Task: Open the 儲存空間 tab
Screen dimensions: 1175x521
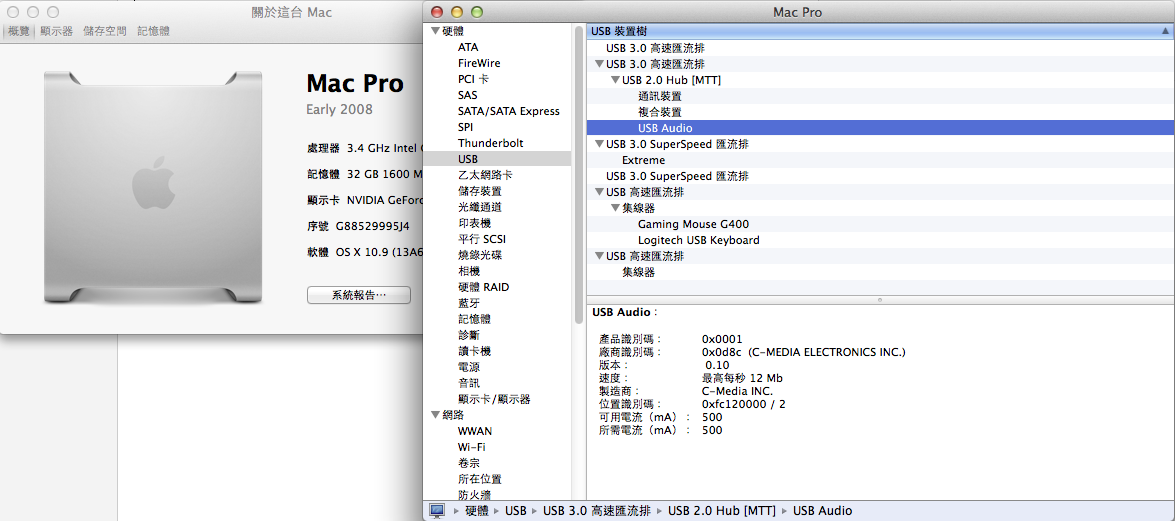Action: (105, 31)
